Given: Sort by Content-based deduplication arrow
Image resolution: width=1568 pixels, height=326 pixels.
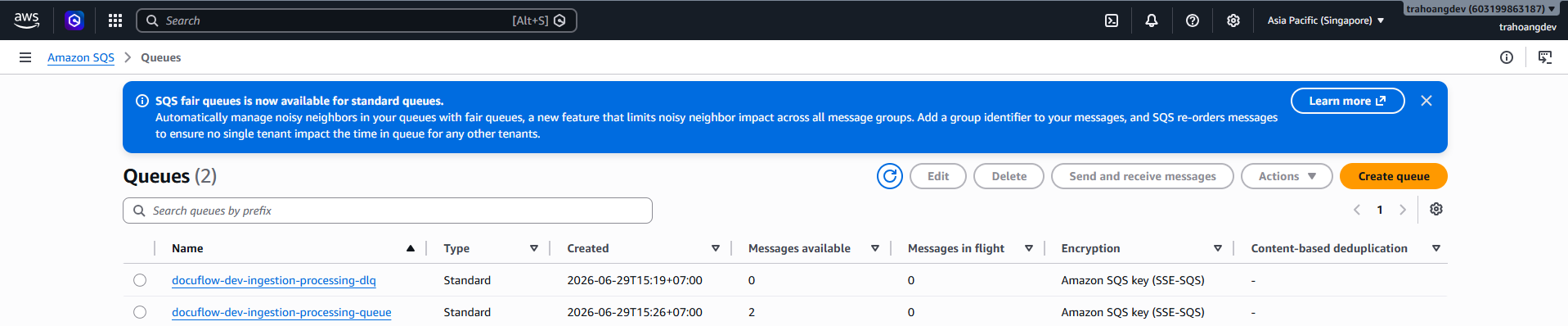Looking at the screenshot, I should 1436,248.
